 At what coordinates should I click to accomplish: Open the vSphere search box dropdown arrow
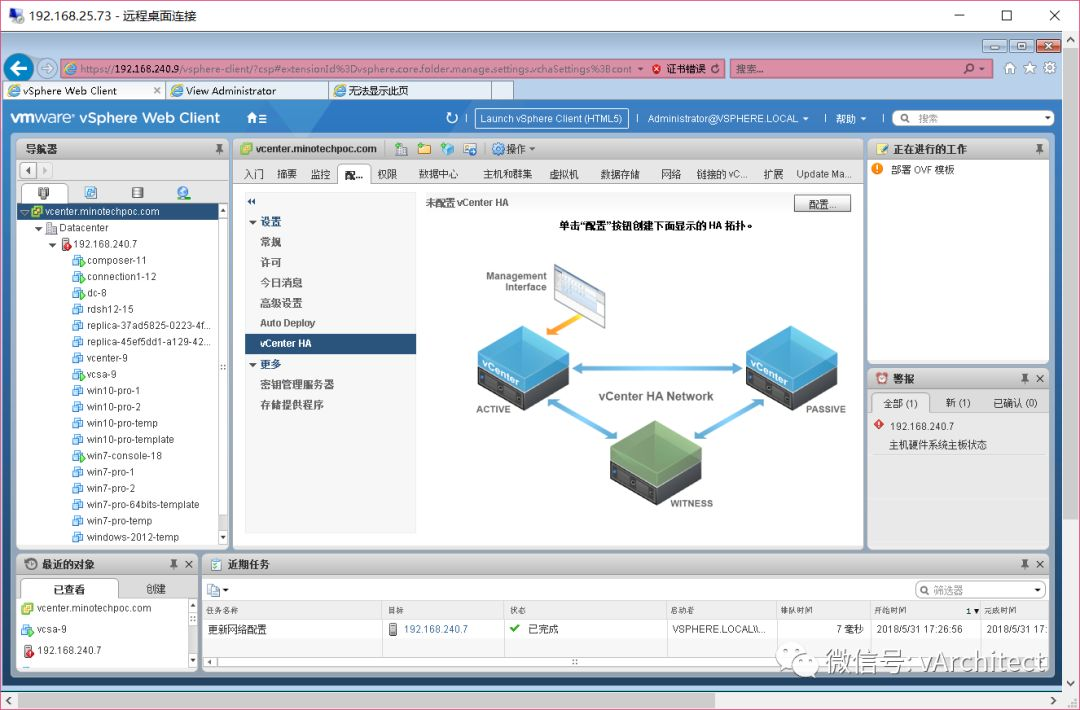click(x=1048, y=118)
